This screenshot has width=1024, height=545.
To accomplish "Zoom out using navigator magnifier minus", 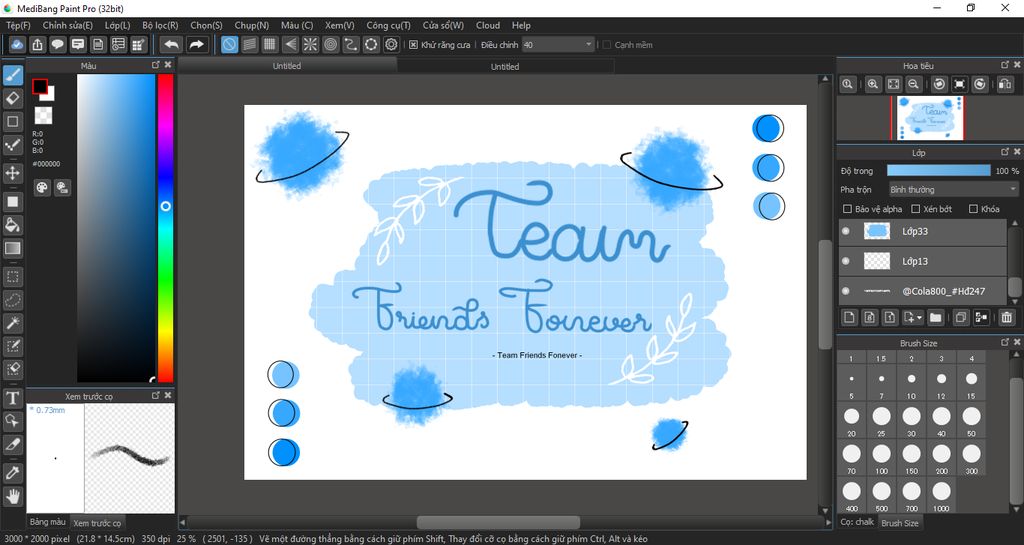I will click(x=914, y=84).
